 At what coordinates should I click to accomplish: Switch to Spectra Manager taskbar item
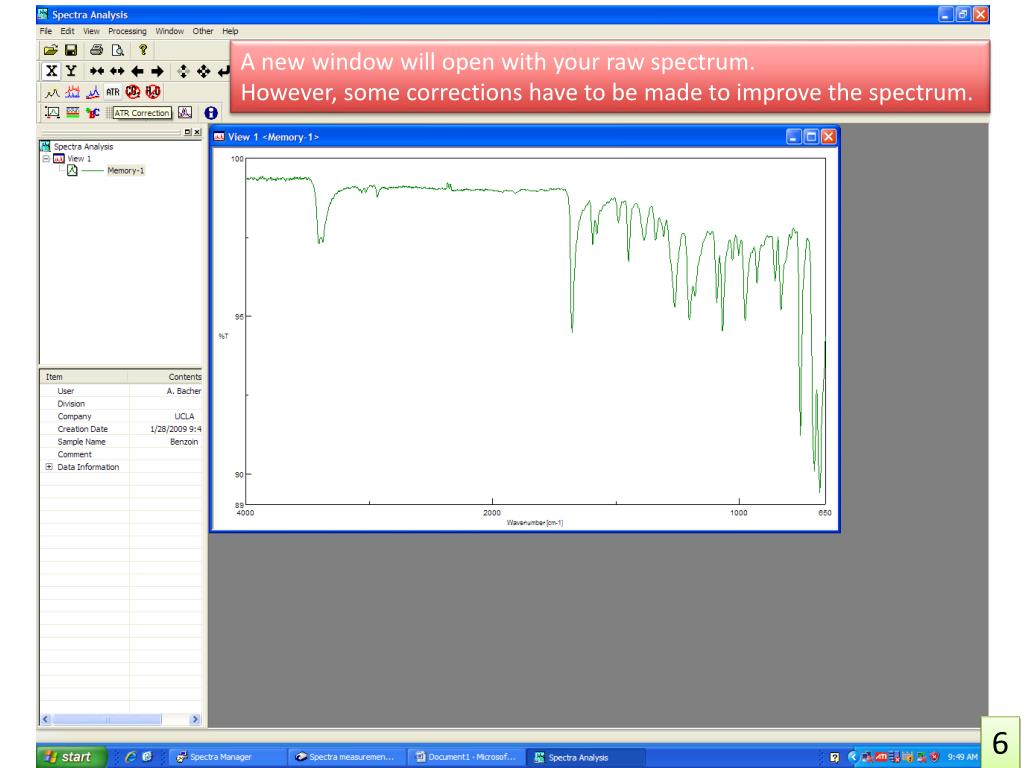(227, 757)
